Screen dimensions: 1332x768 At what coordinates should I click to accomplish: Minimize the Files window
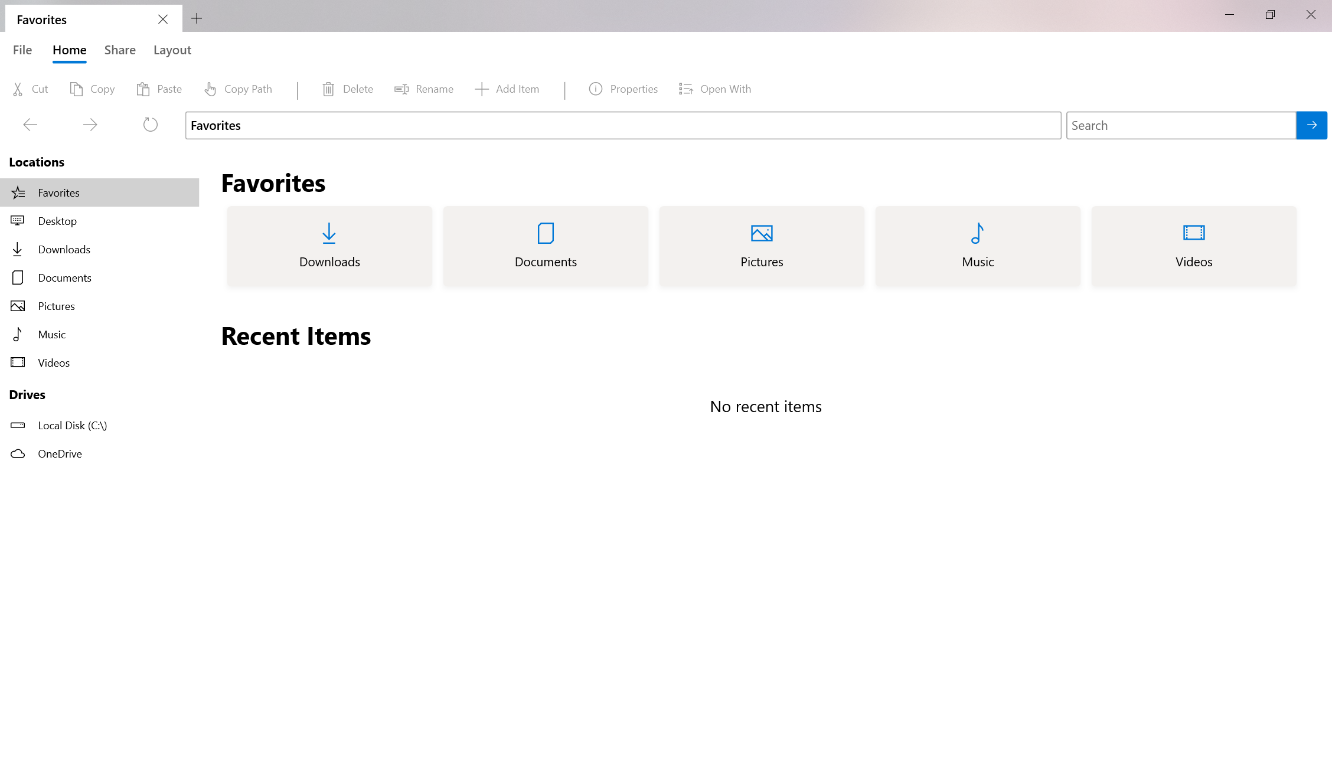[1229, 15]
